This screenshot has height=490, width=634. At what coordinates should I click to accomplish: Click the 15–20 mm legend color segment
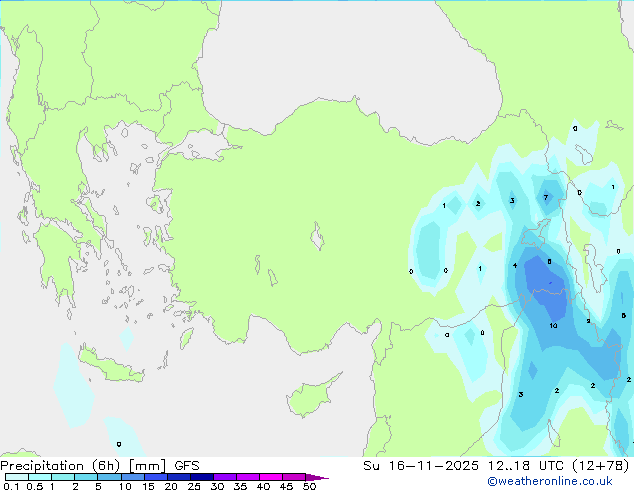tap(156, 477)
